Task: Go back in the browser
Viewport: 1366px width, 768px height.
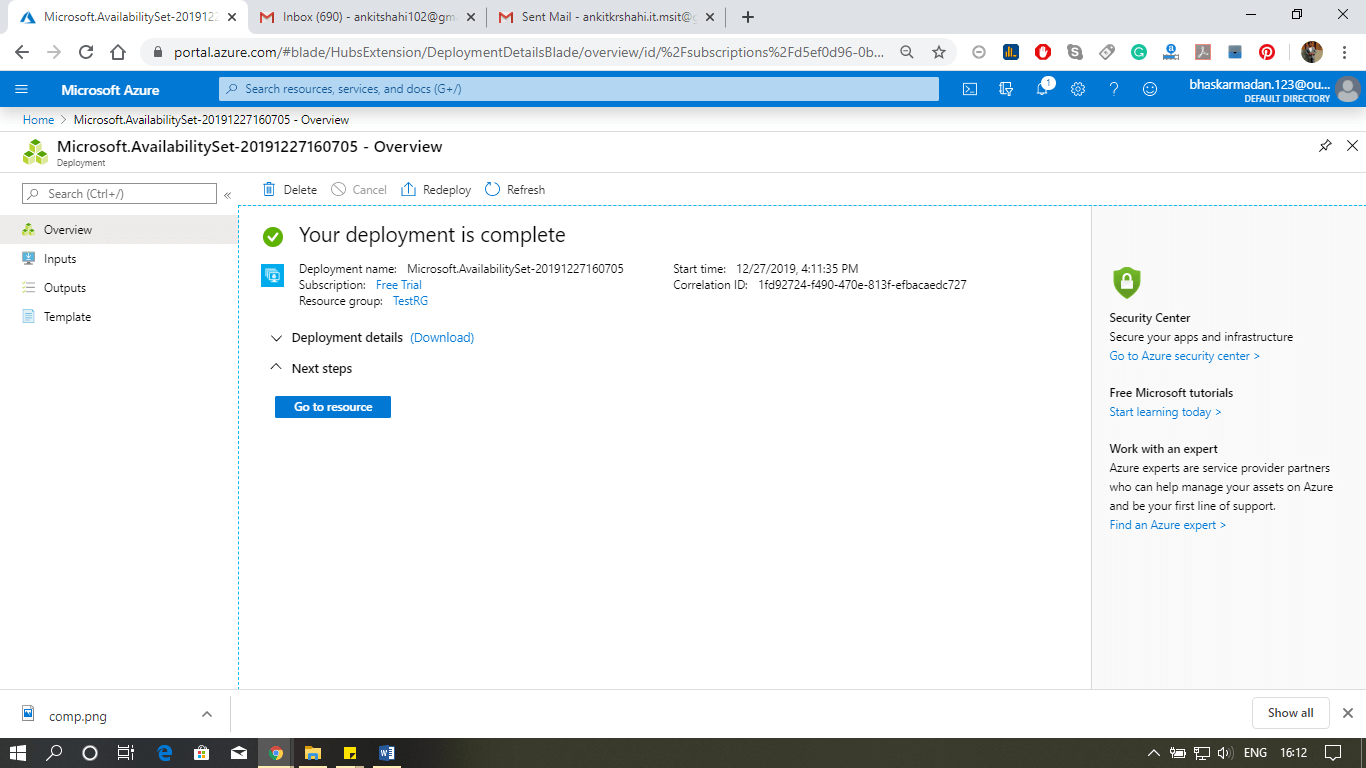Action: coord(22,52)
